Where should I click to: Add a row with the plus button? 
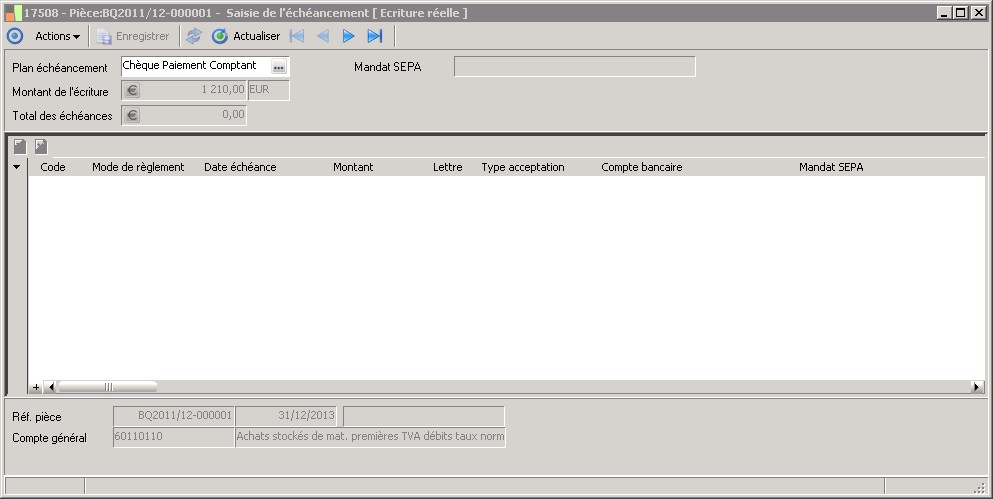36,387
